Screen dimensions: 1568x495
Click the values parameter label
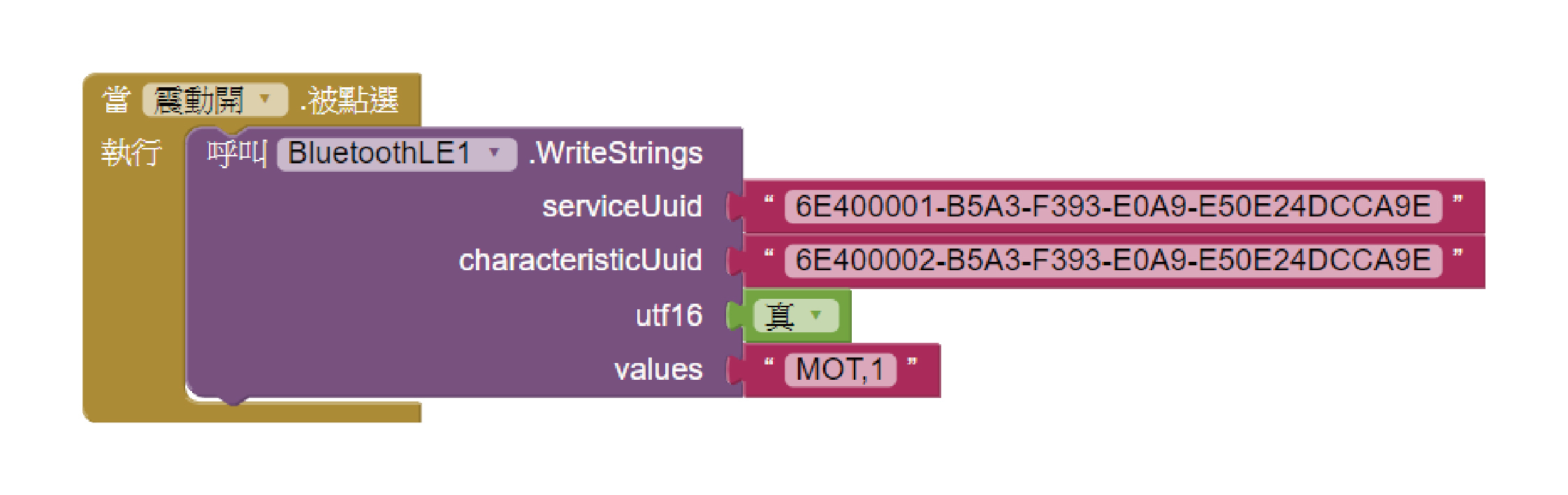658,369
